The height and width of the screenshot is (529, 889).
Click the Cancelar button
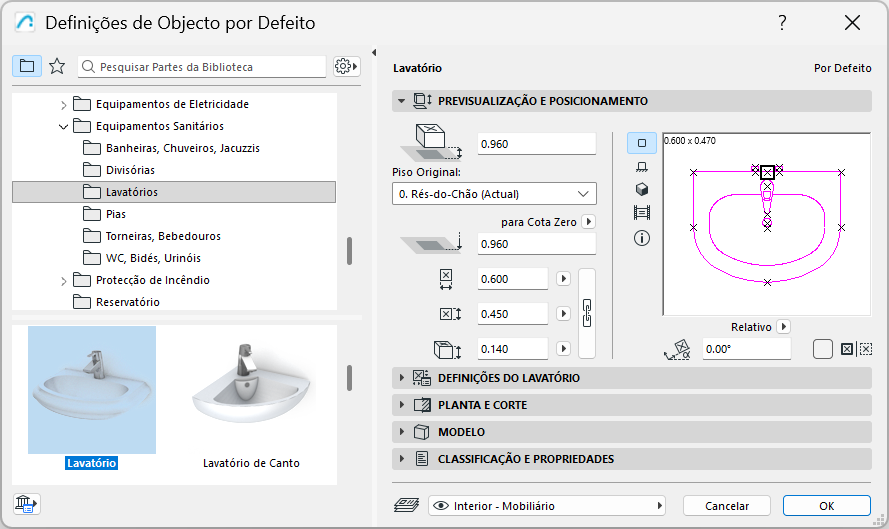click(x=727, y=506)
